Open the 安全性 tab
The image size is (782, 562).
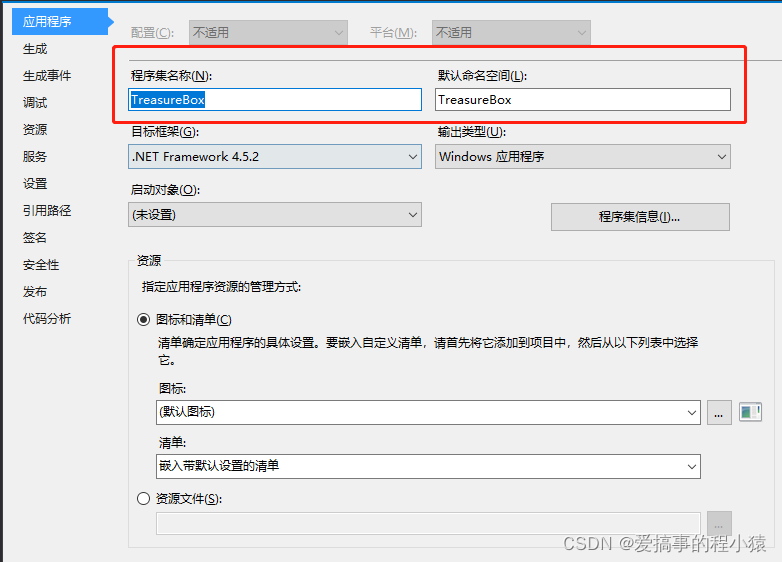tap(41, 265)
